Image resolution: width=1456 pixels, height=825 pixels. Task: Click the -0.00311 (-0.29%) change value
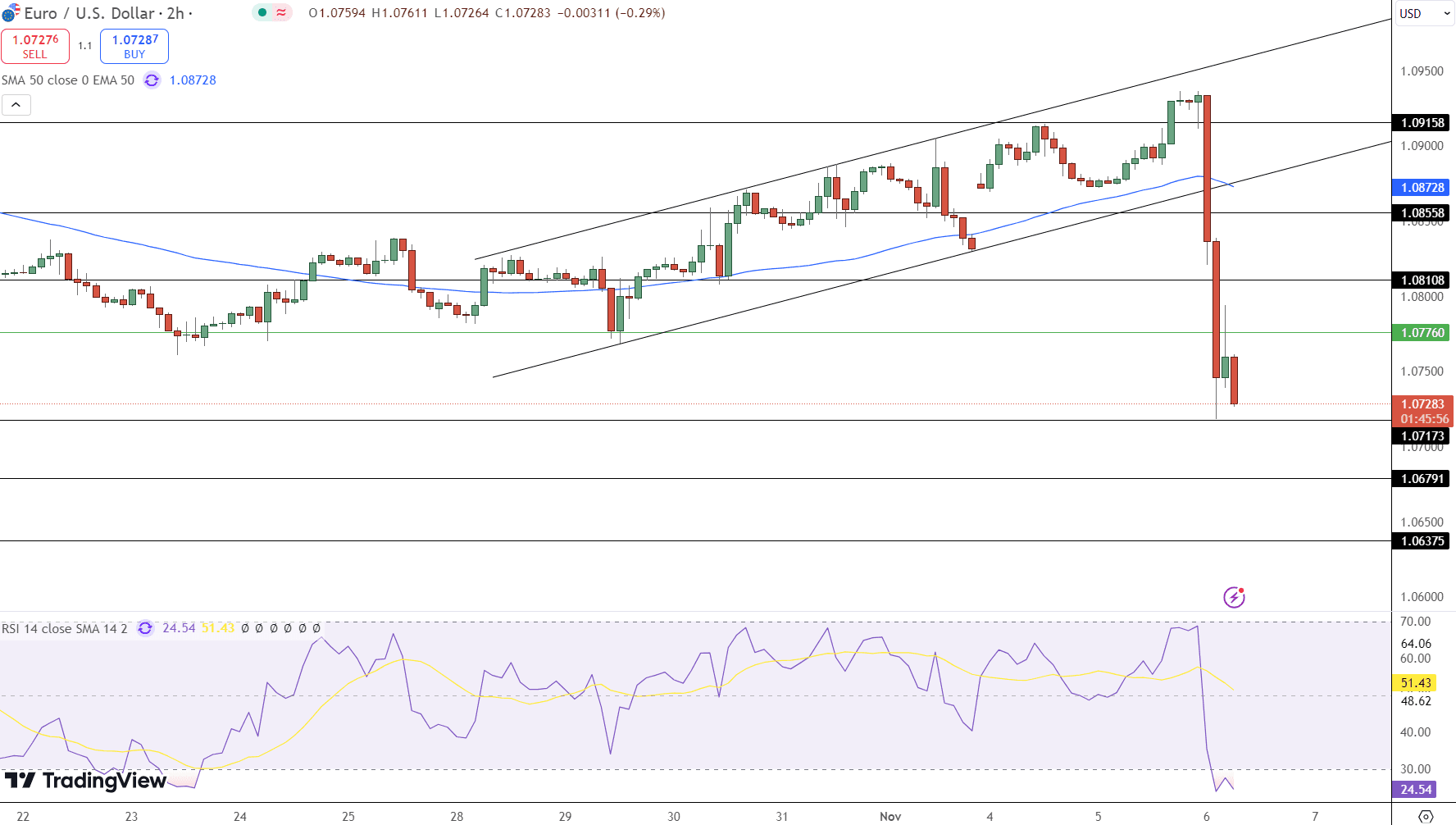coord(612,13)
